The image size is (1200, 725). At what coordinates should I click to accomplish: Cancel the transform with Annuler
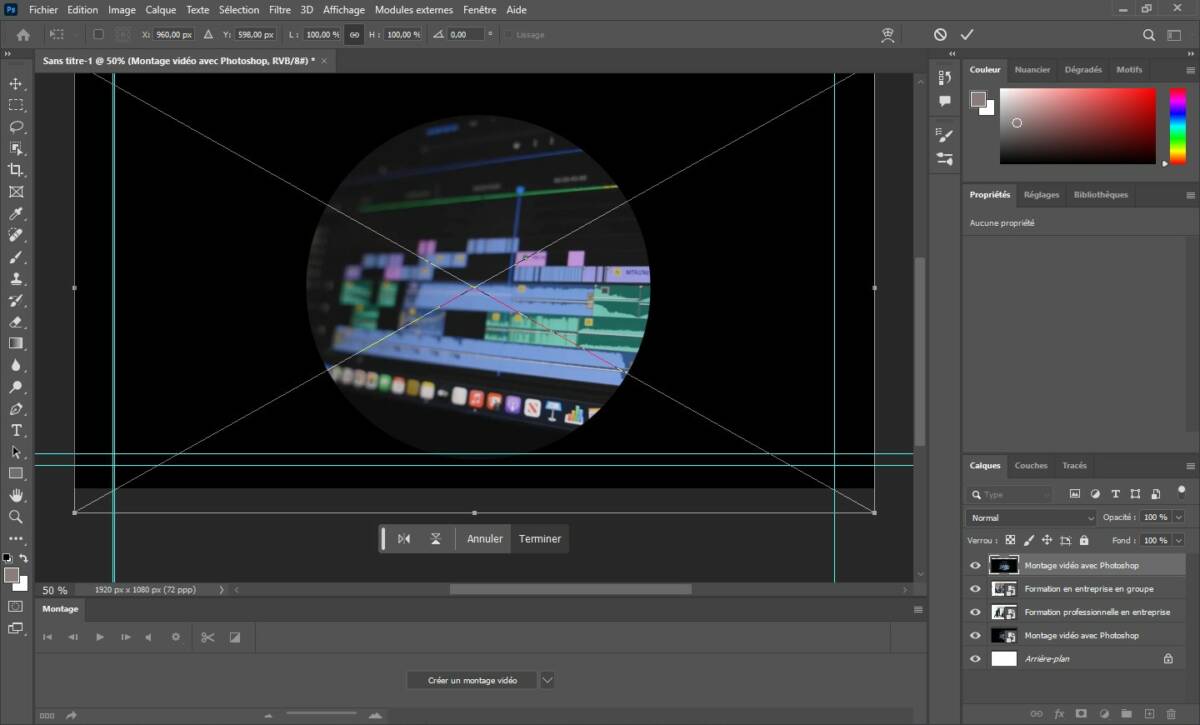(484, 538)
